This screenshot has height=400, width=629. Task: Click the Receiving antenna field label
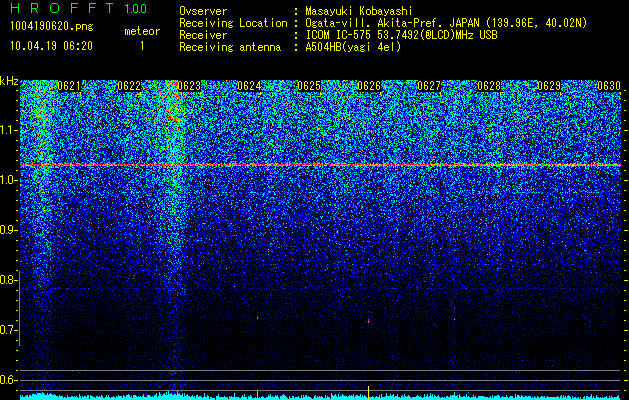coord(230,47)
